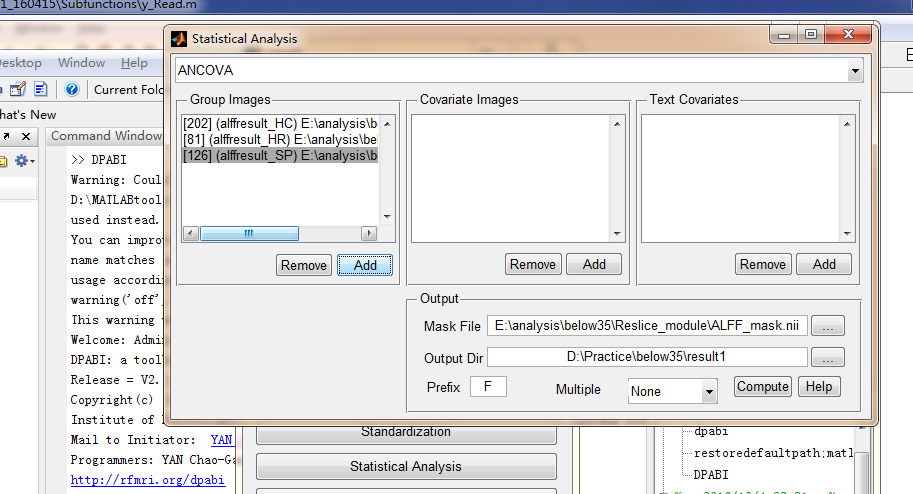The height and width of the screenshot is (494, 913).
Task: Select the [81] alffresult_HR group entry
Action: (280, 139)
